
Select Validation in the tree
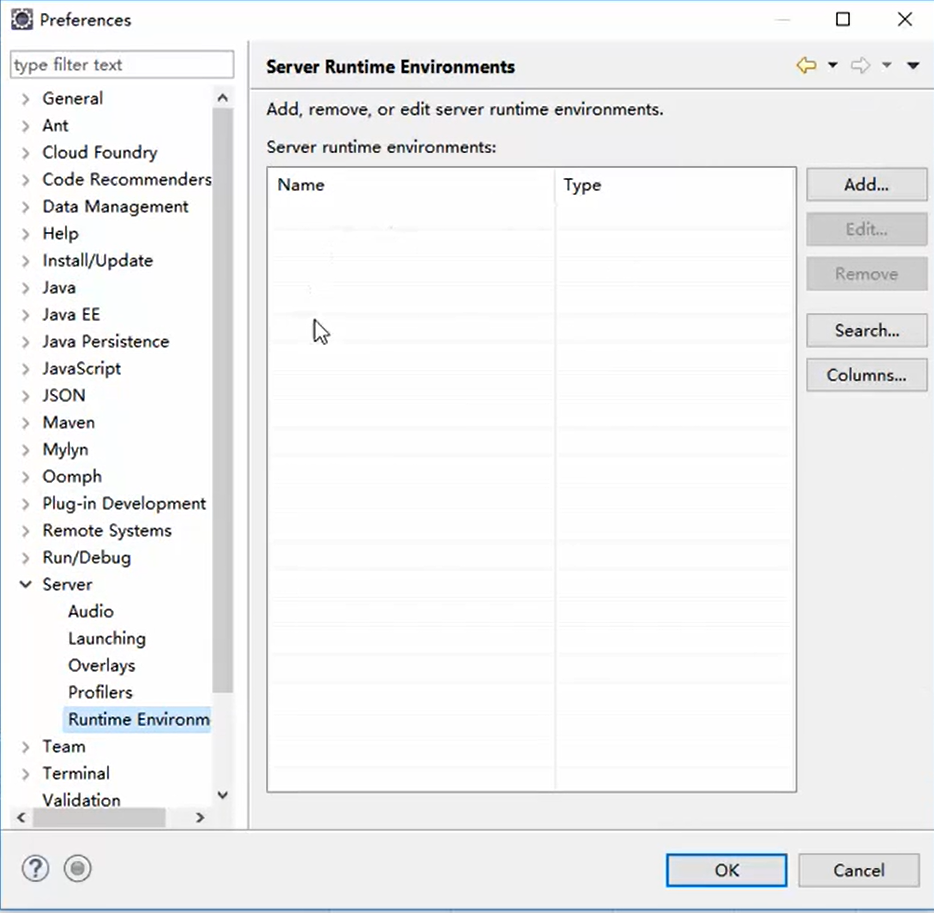[81, 800]
